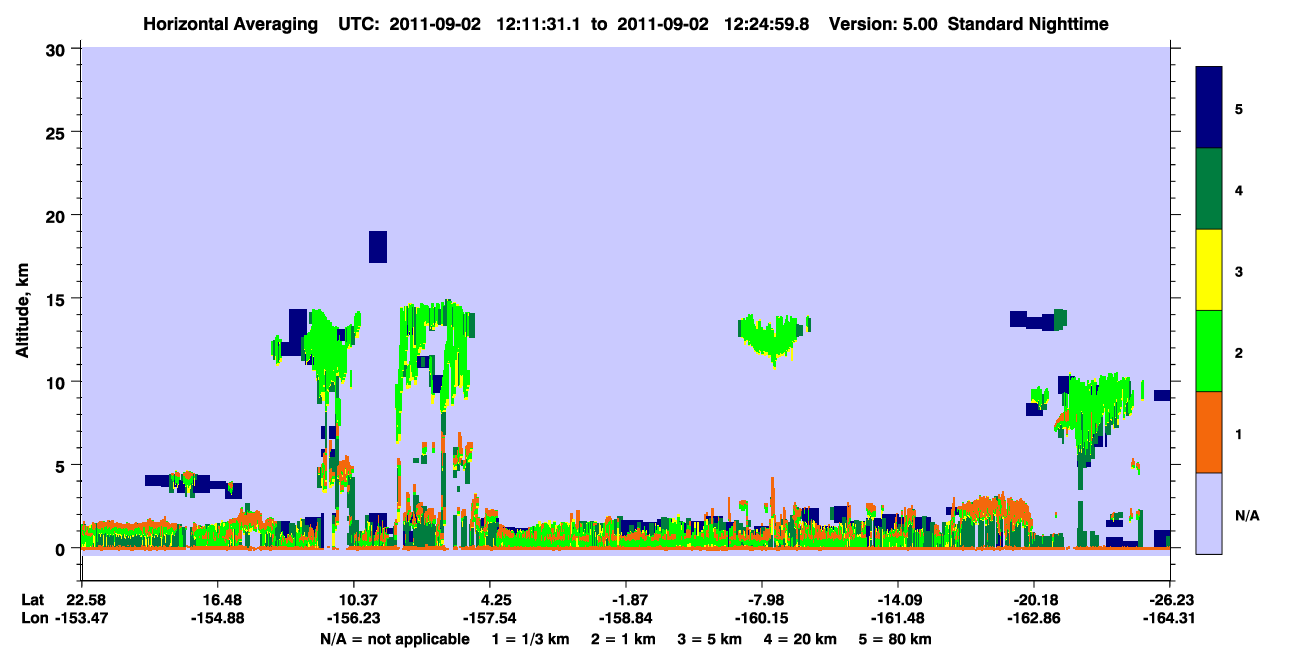Click the orange level 1 colorbar segment
1300x667 pixels.
tap(1209, 432)
